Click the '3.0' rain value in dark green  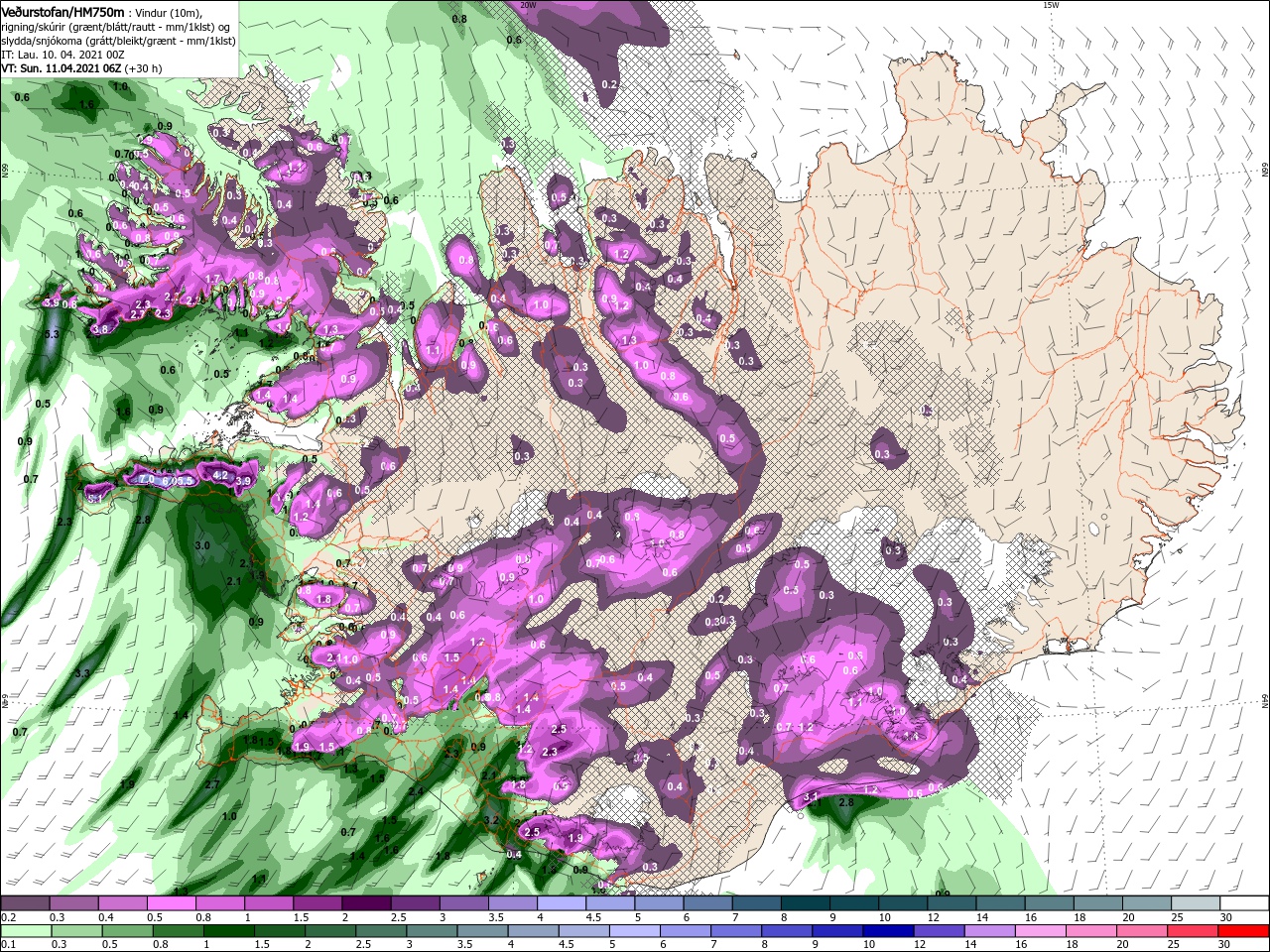coord(202,545)
